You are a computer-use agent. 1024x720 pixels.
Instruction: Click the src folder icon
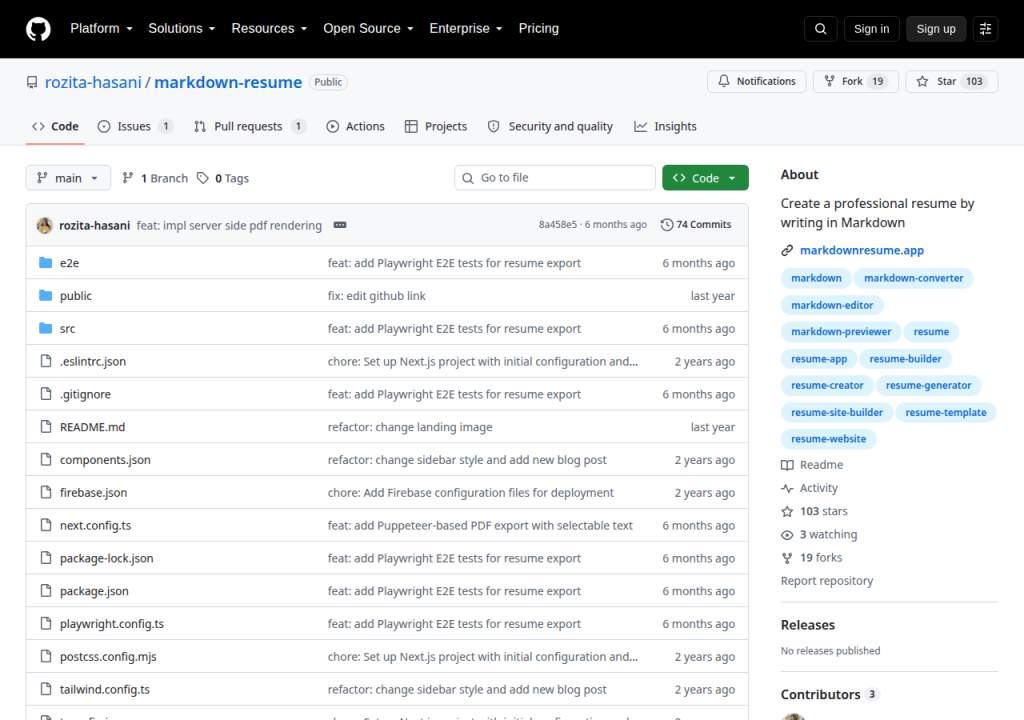(x=46, y=328)
